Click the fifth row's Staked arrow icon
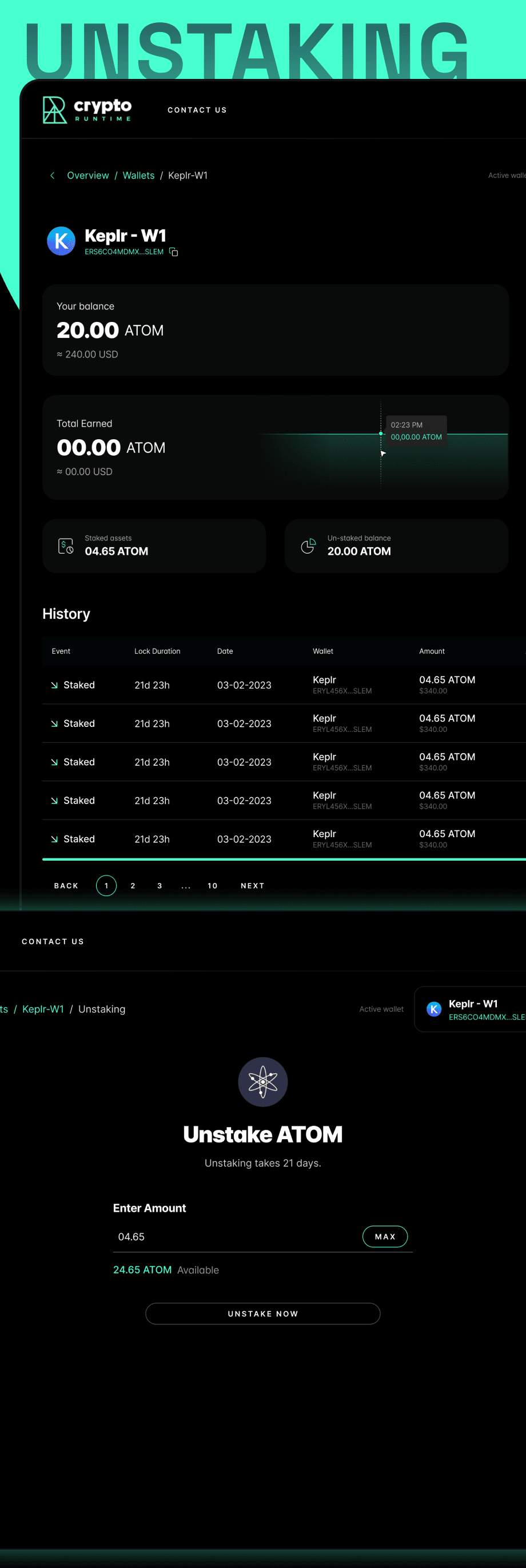This screenshot has width=526, height=1568. click(x=55, y=839)
